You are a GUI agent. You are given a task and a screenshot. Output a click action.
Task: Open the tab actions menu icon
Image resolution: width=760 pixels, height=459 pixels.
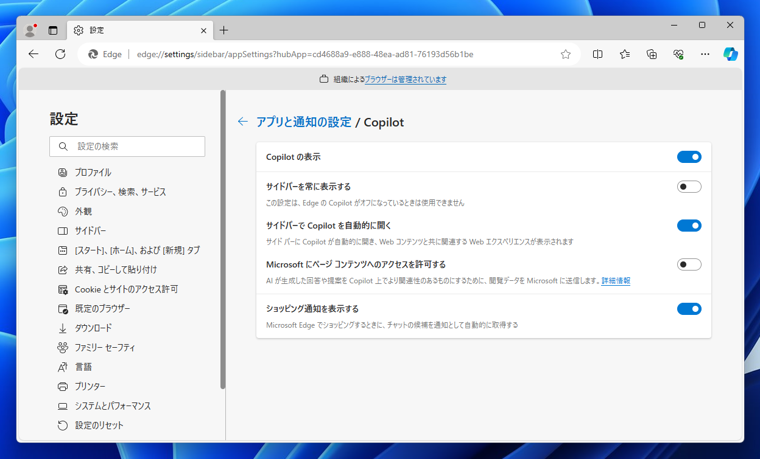(53, 31)
